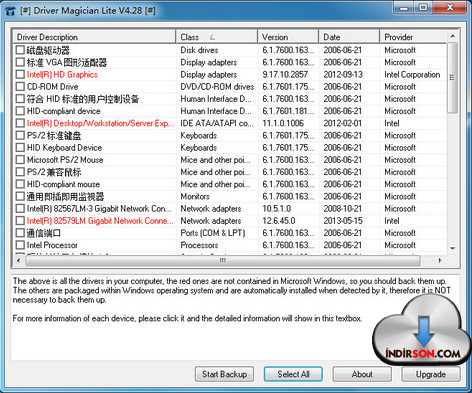472x393 pixels.
Task: Select the Intel(R) HD Graphics driver name
Action: [62, 75]
